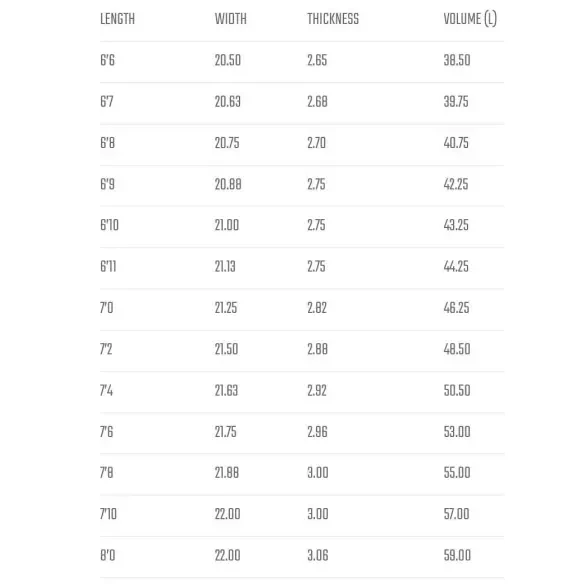Click the 55.00 volume value
The height and width of the screenshot is (584, 584).
coord(457,473)
